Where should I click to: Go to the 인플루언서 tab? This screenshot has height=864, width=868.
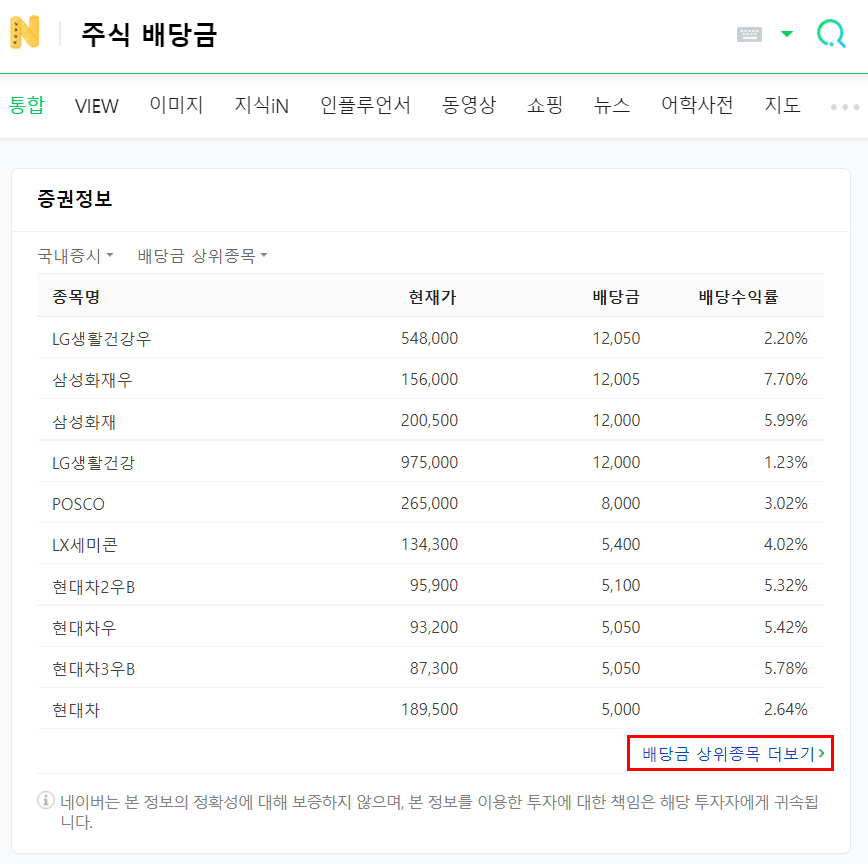click(365, 105)
